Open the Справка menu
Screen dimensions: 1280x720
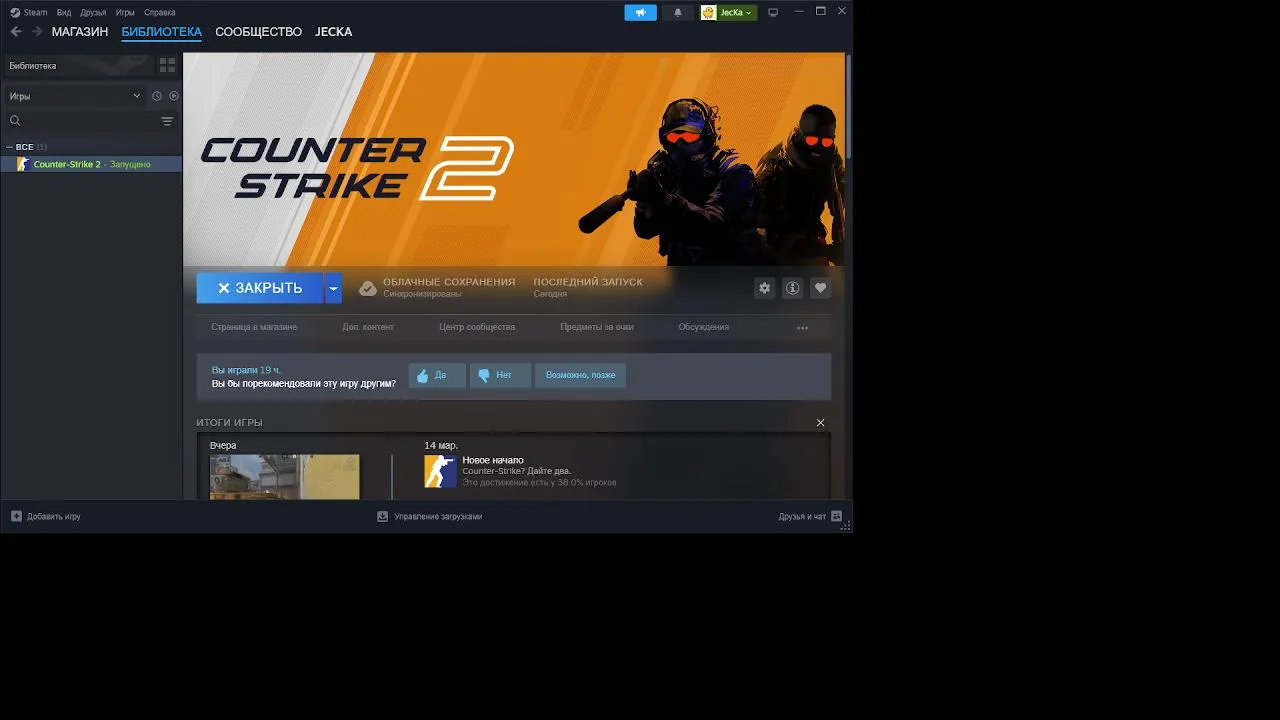point(160,12)
